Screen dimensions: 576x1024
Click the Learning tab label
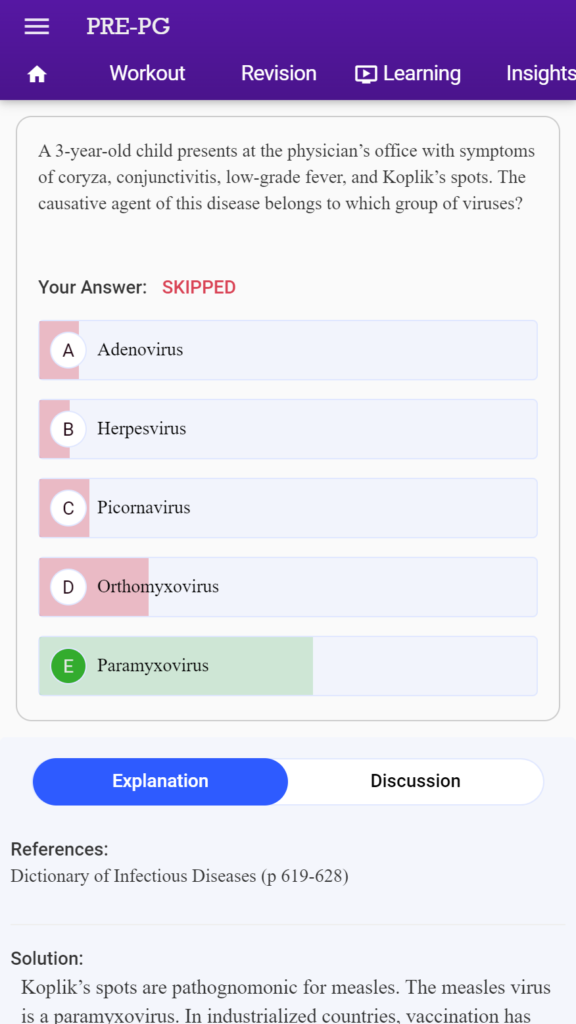(x=421, y=73)
